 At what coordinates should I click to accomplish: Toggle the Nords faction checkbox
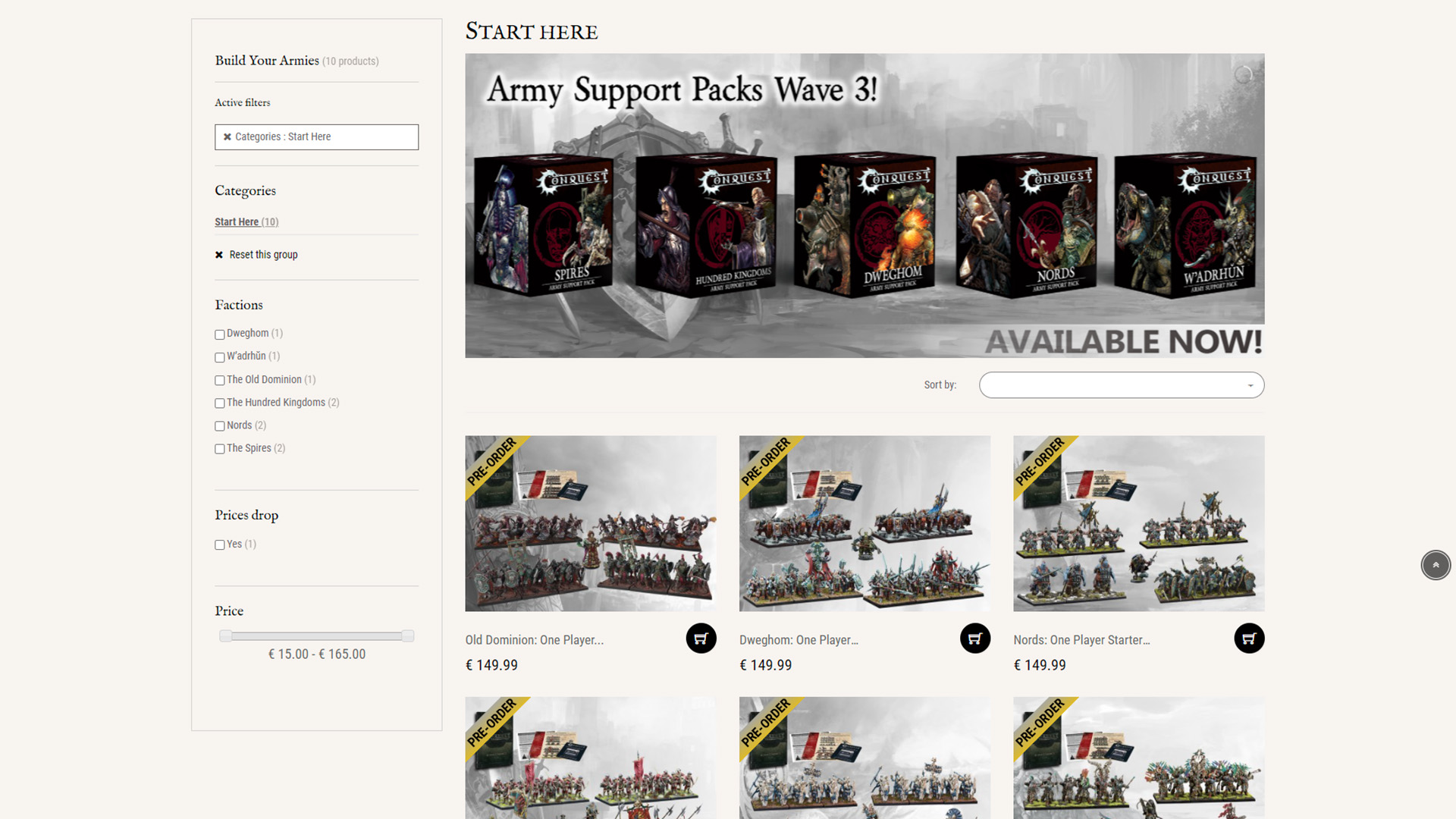pyautogui.click(x=220, y=426)
